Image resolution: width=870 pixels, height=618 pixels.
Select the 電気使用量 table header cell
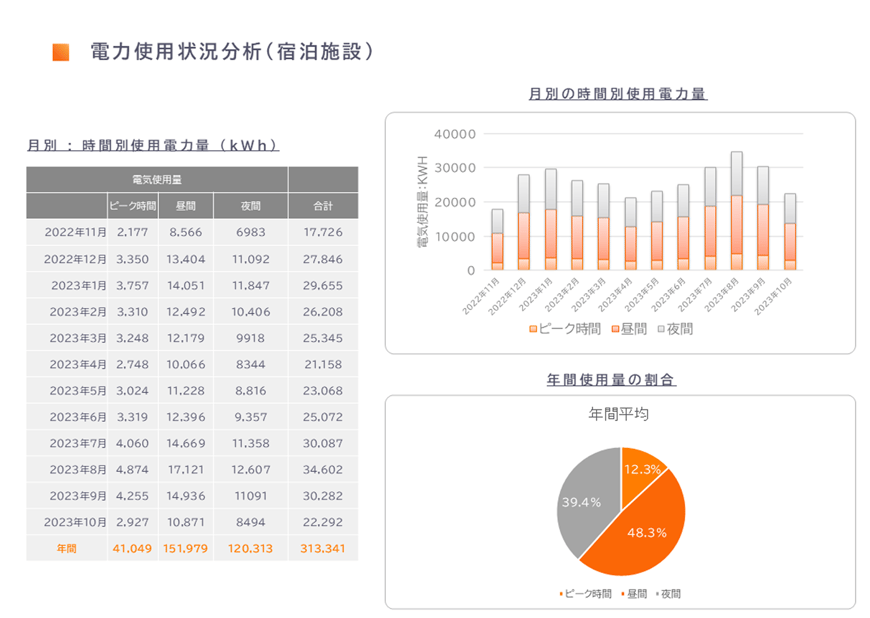pos(157,179)
